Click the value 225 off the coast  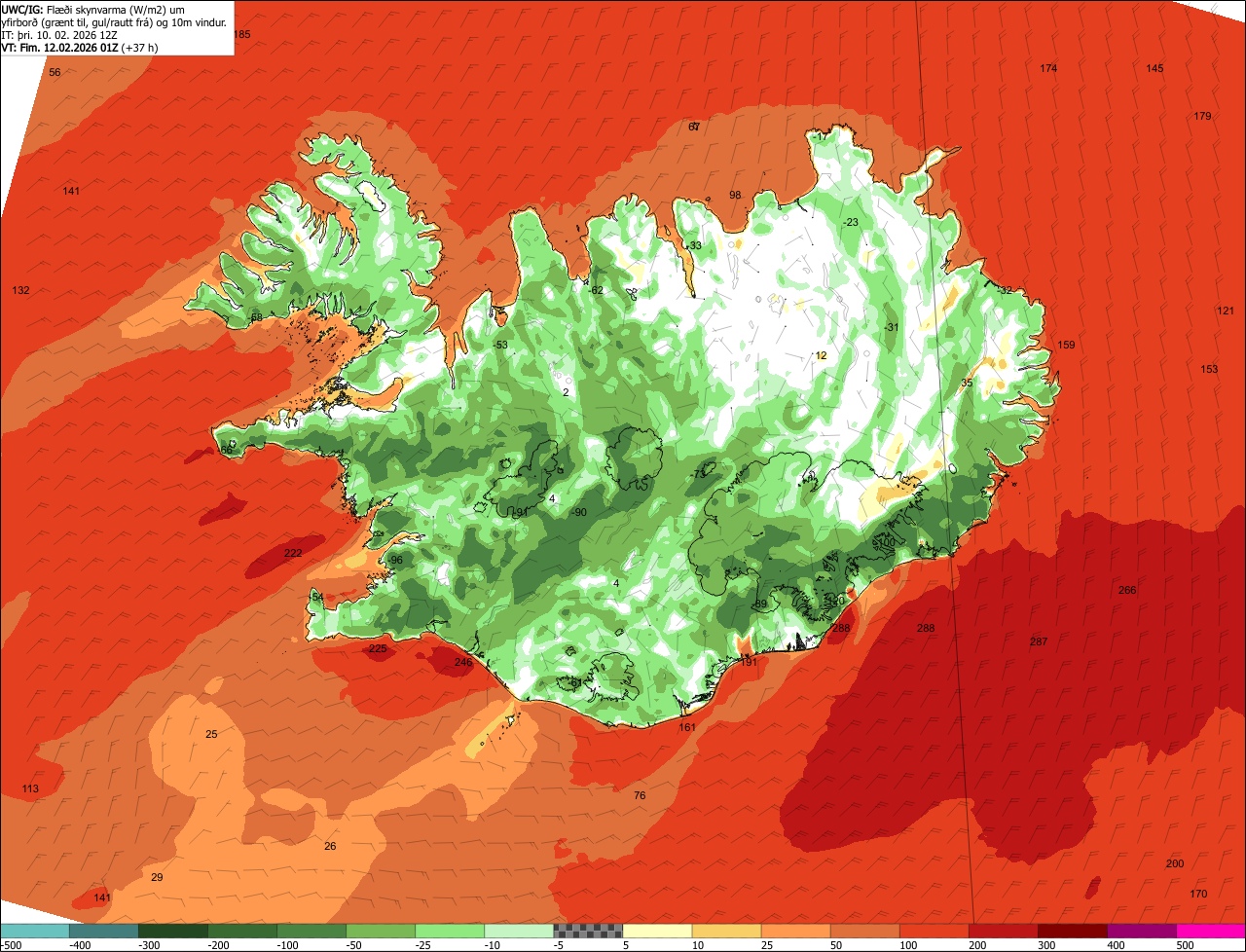coord(378,649)
